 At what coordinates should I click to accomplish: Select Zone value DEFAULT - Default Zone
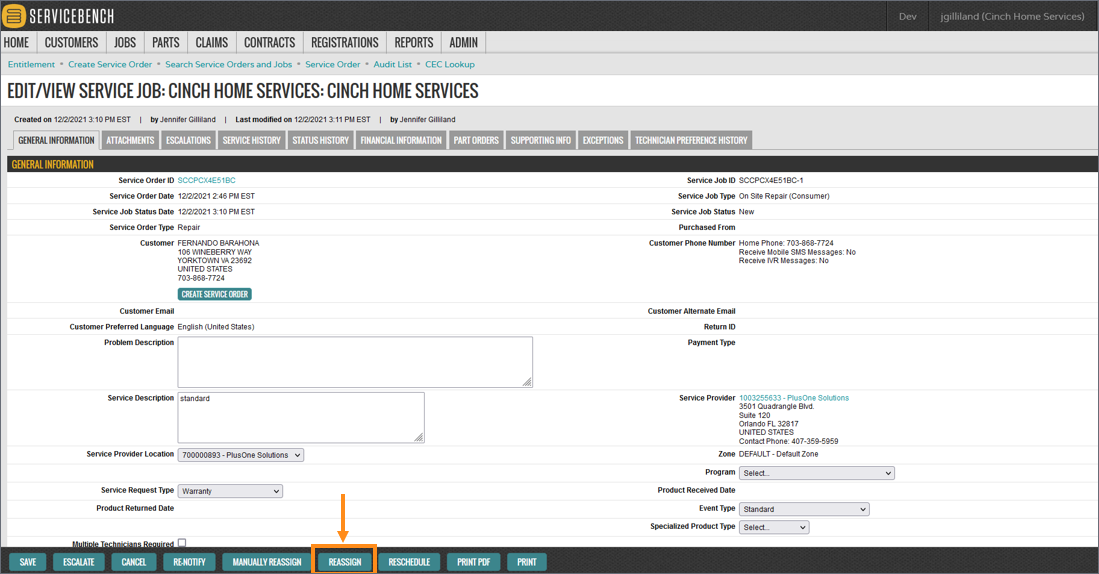click(x=779, y=454)
